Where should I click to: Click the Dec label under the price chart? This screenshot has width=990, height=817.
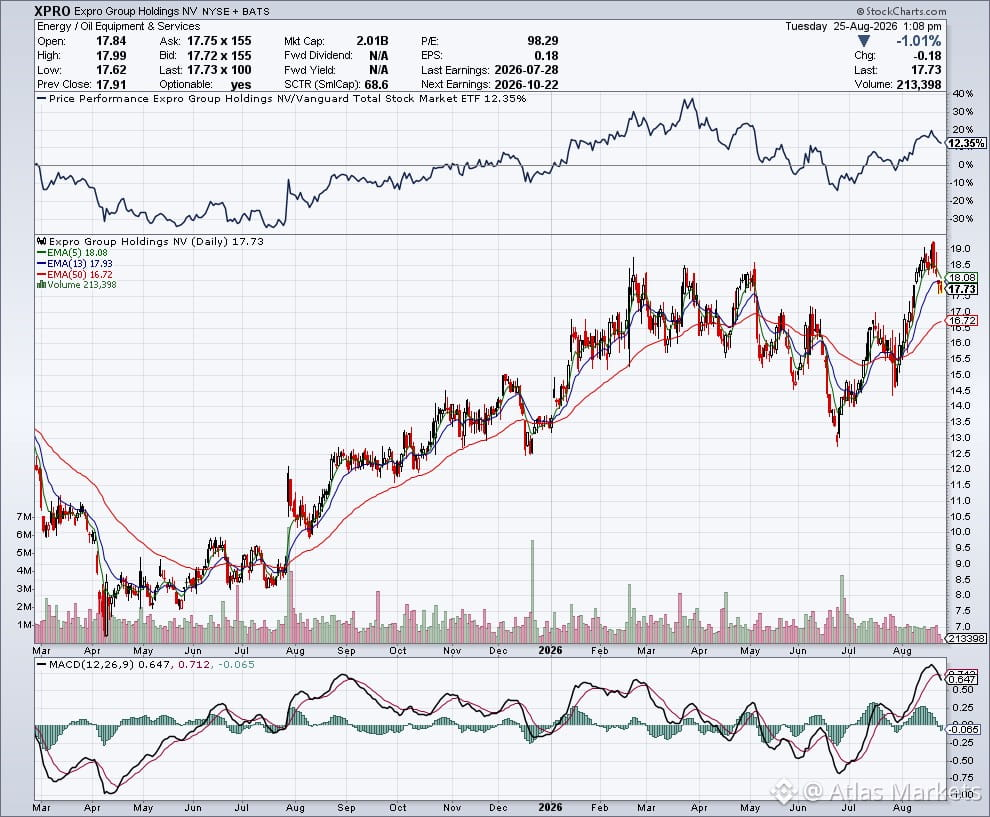point(498,650)
